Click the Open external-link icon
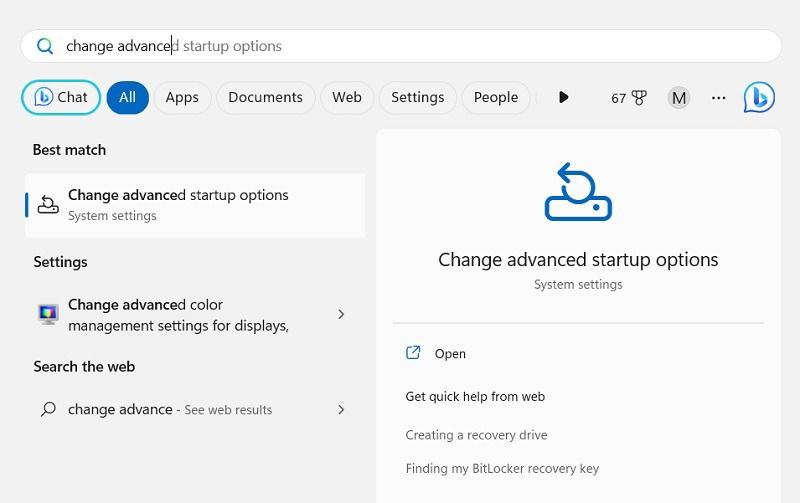 click(413, 353)
